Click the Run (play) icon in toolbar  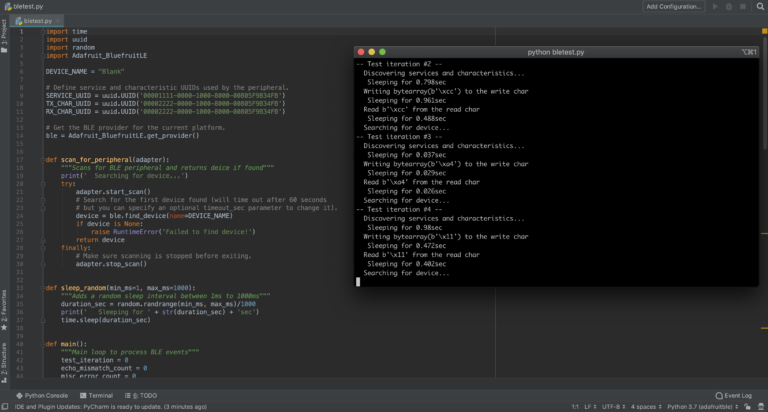(715, 6)
